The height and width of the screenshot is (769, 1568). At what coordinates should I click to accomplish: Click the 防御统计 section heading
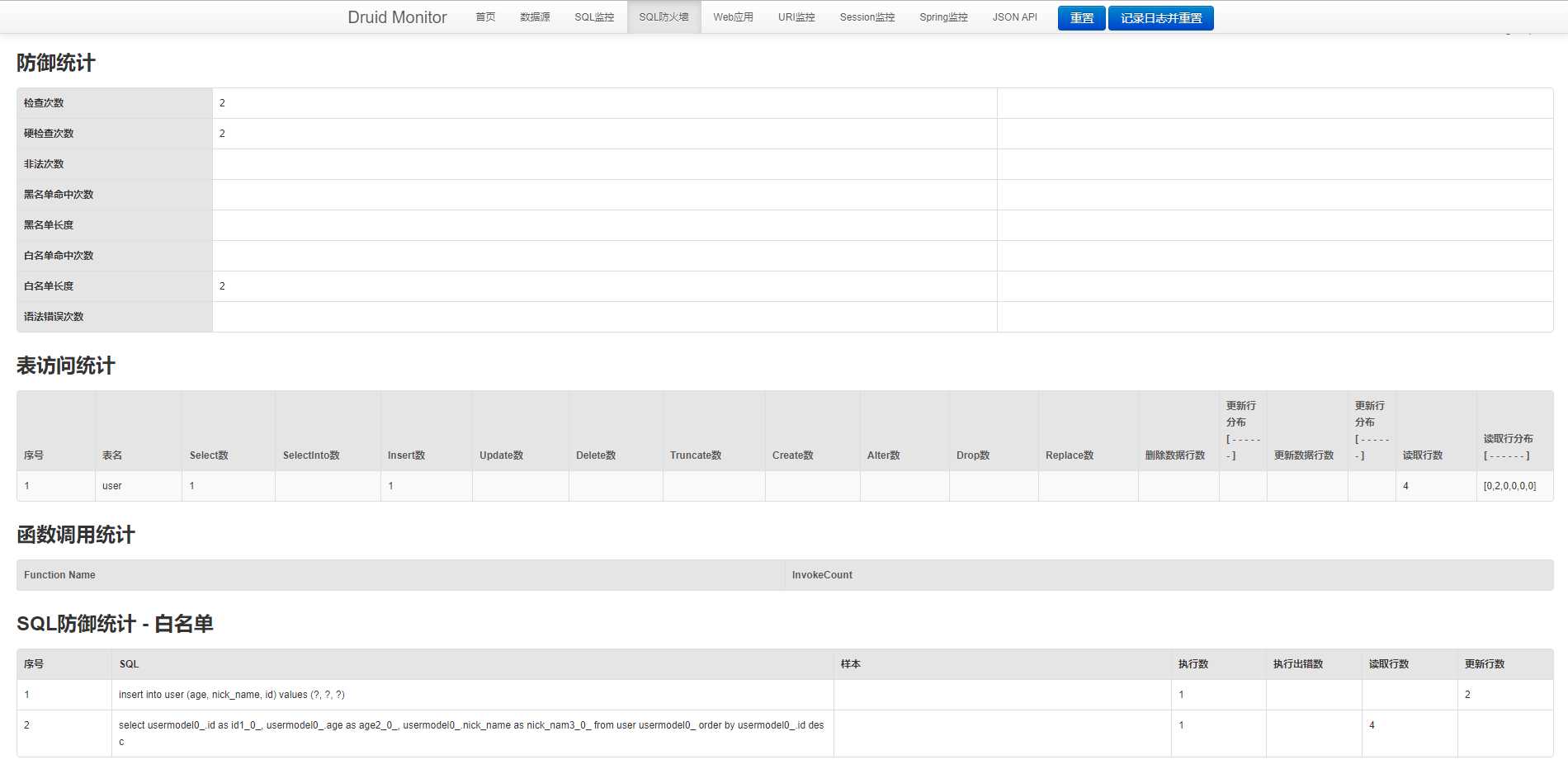[56, 63]
